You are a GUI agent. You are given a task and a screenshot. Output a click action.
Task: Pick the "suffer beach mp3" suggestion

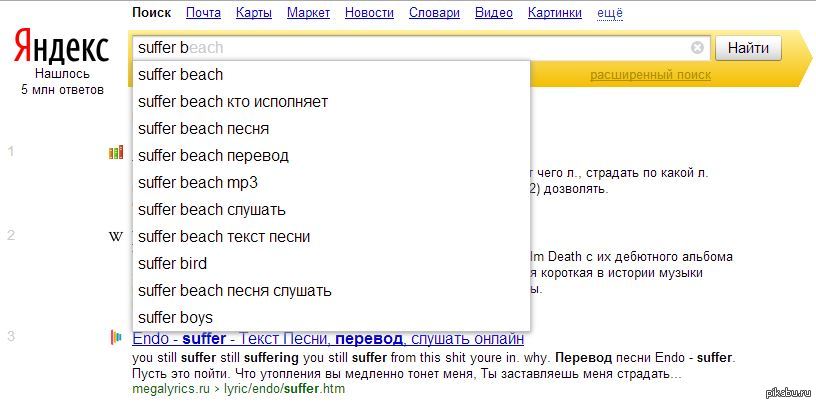click(x=198, y=183)
